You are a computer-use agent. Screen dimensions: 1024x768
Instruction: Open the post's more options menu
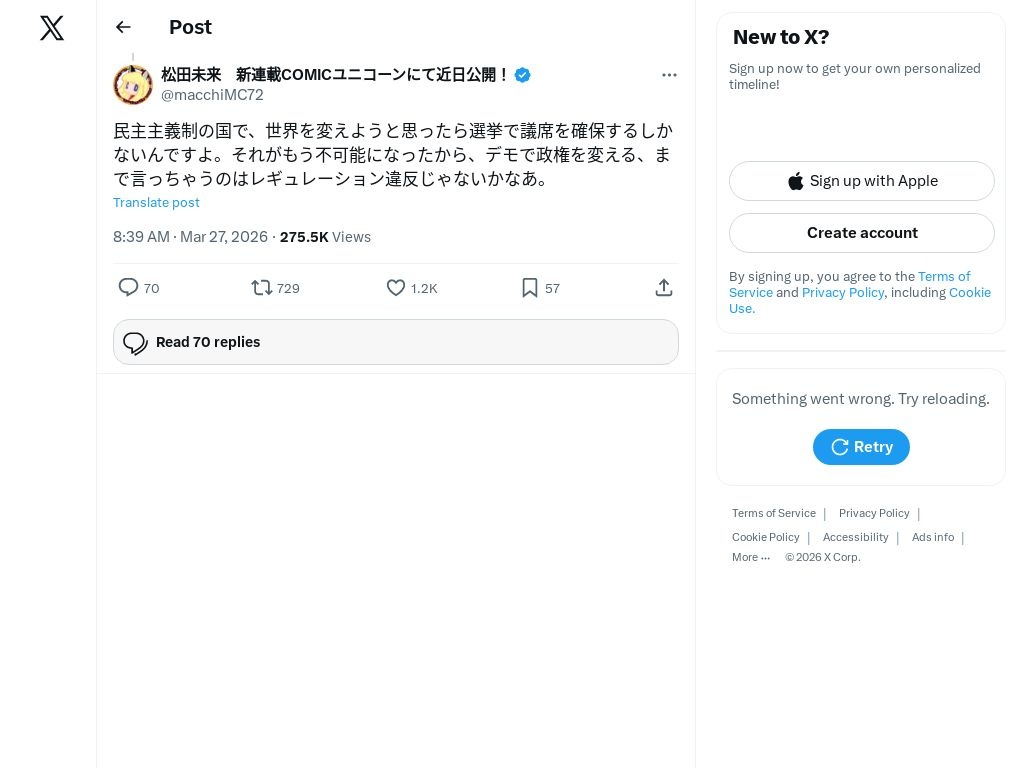tap(669, 75)
